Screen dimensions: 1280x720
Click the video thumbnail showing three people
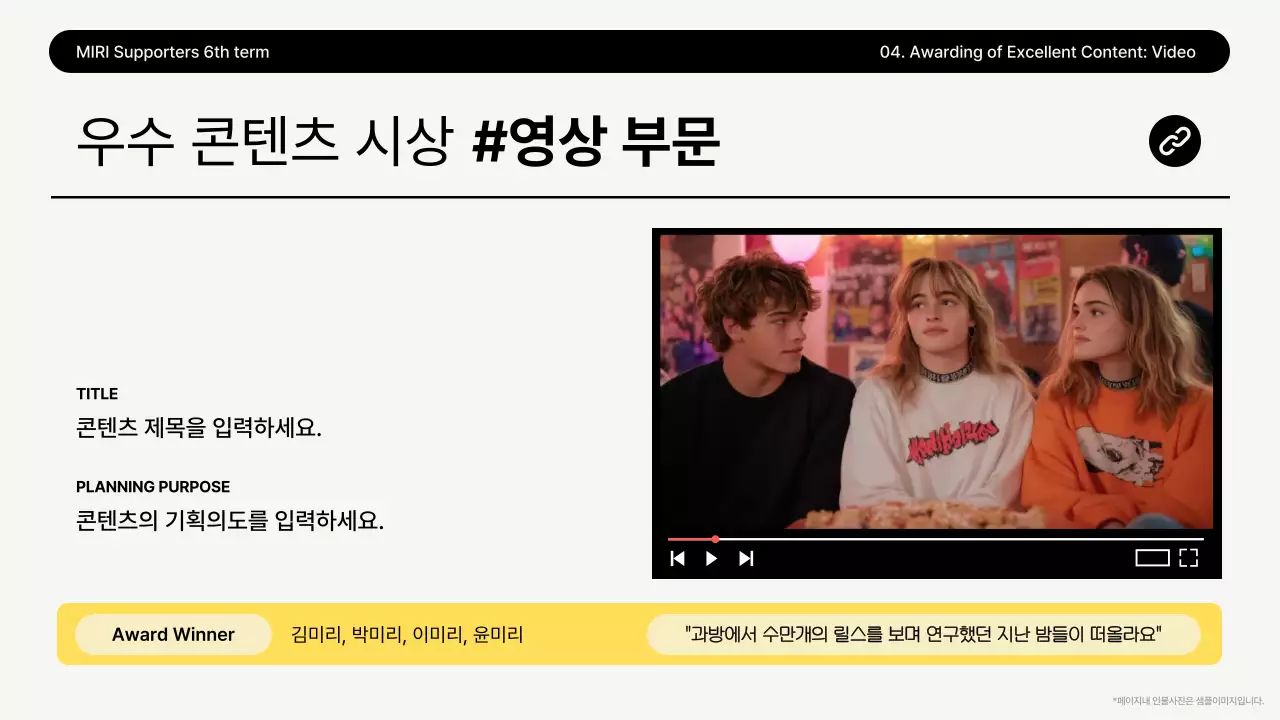[x=936, y=380]
